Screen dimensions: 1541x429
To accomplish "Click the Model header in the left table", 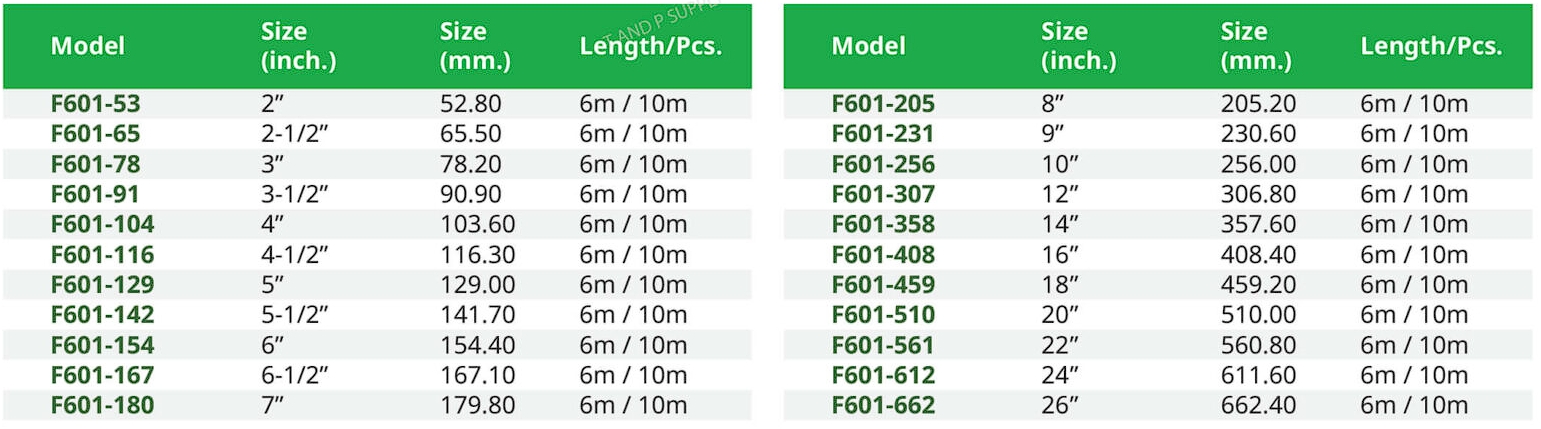I will pyautogui.click(x=87, y=46).
